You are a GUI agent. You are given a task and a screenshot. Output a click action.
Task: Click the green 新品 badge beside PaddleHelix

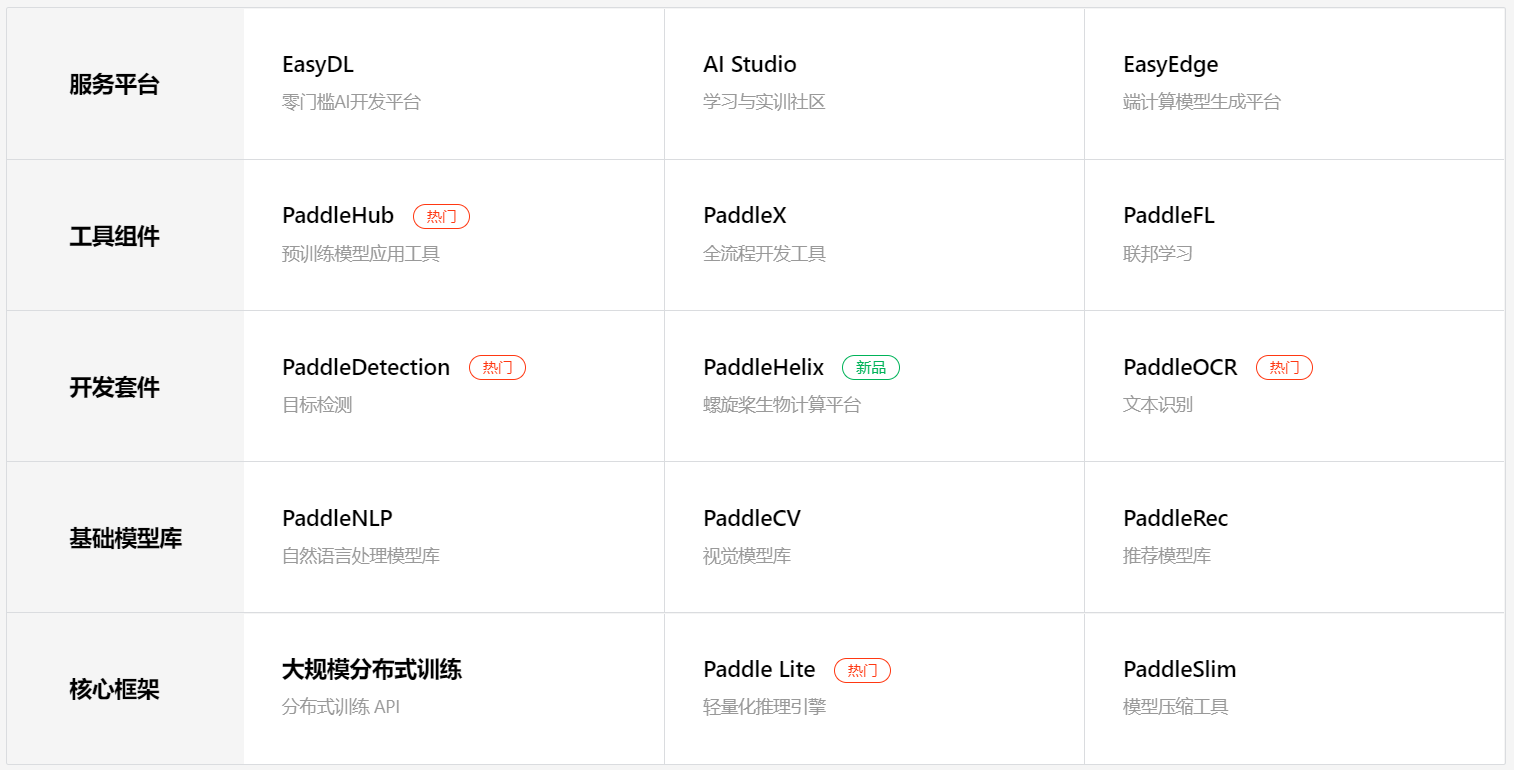coord(870,368)
